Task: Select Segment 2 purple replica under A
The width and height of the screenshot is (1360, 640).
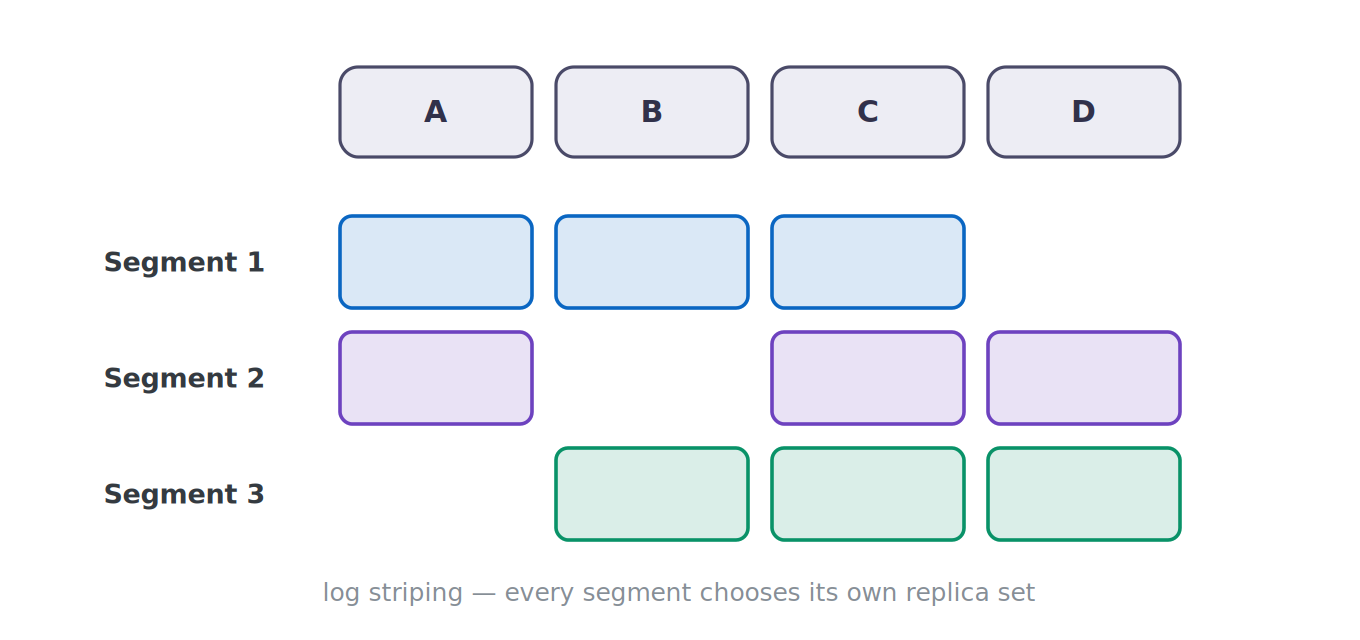Action: [436, 378]
